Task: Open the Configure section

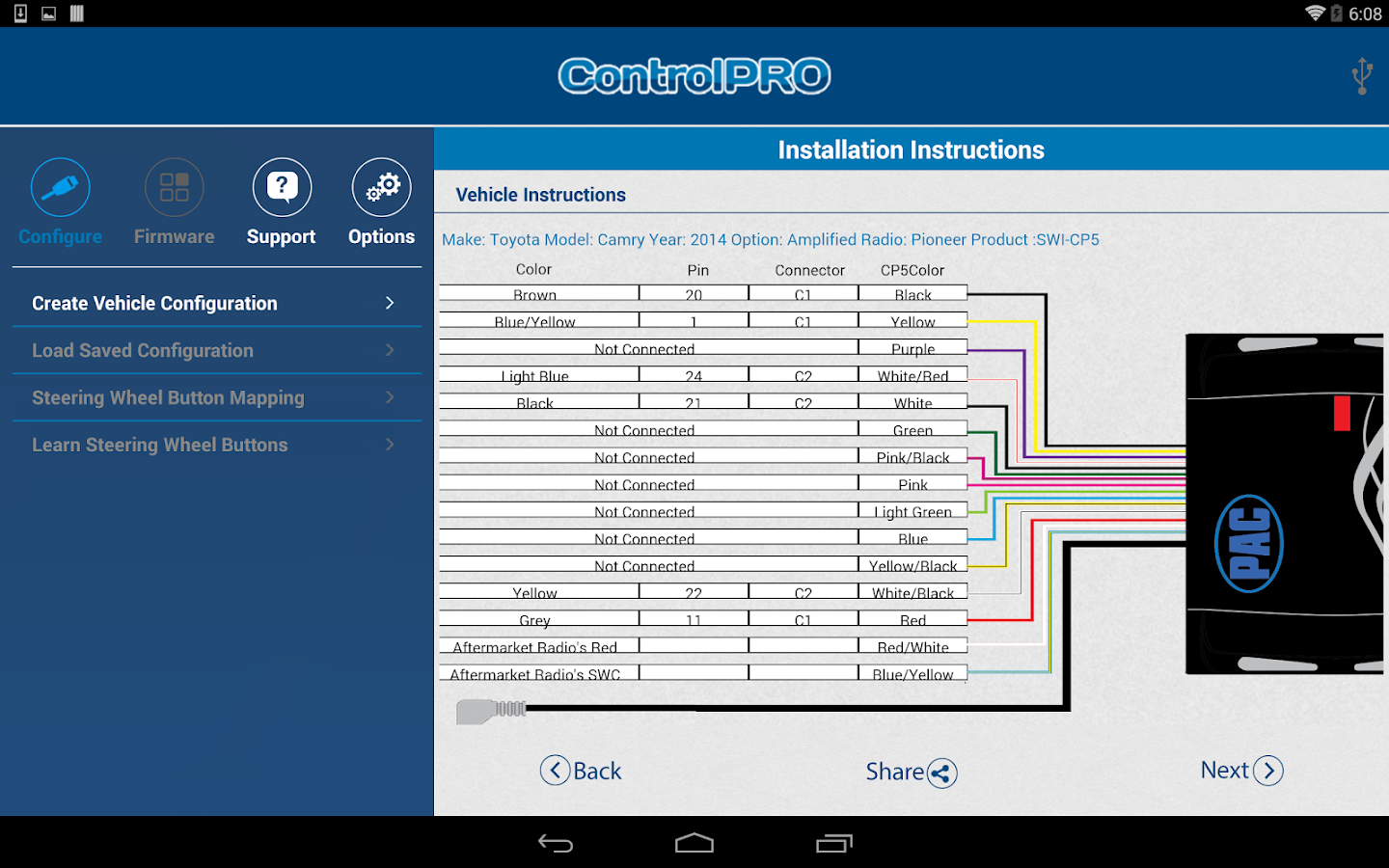Action: tap(60, 203)
